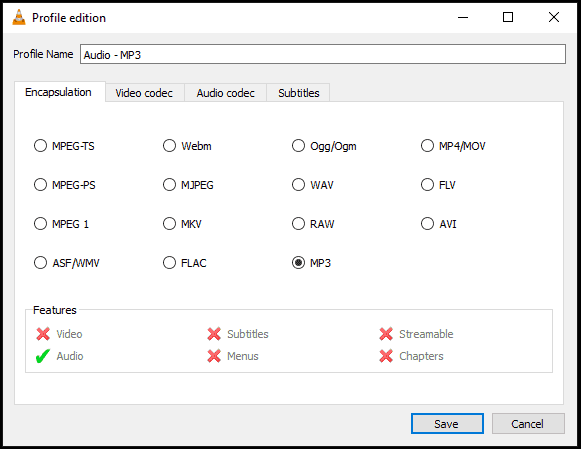Click the red X icon beside Video
Viewport: 581px width, 449px height.
(x=43, y=334)
